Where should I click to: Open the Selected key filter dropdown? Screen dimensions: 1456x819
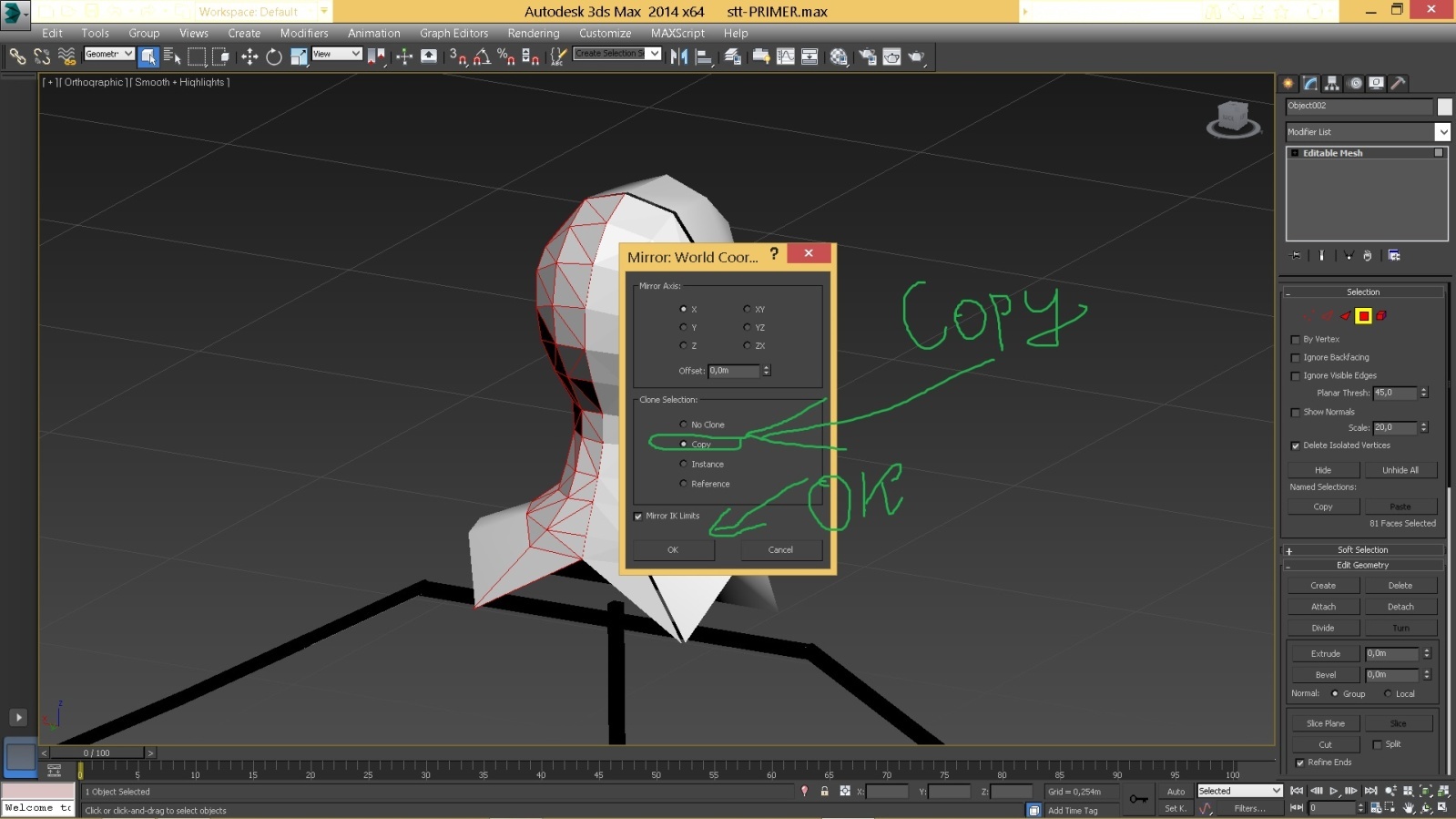[1240, 791]
